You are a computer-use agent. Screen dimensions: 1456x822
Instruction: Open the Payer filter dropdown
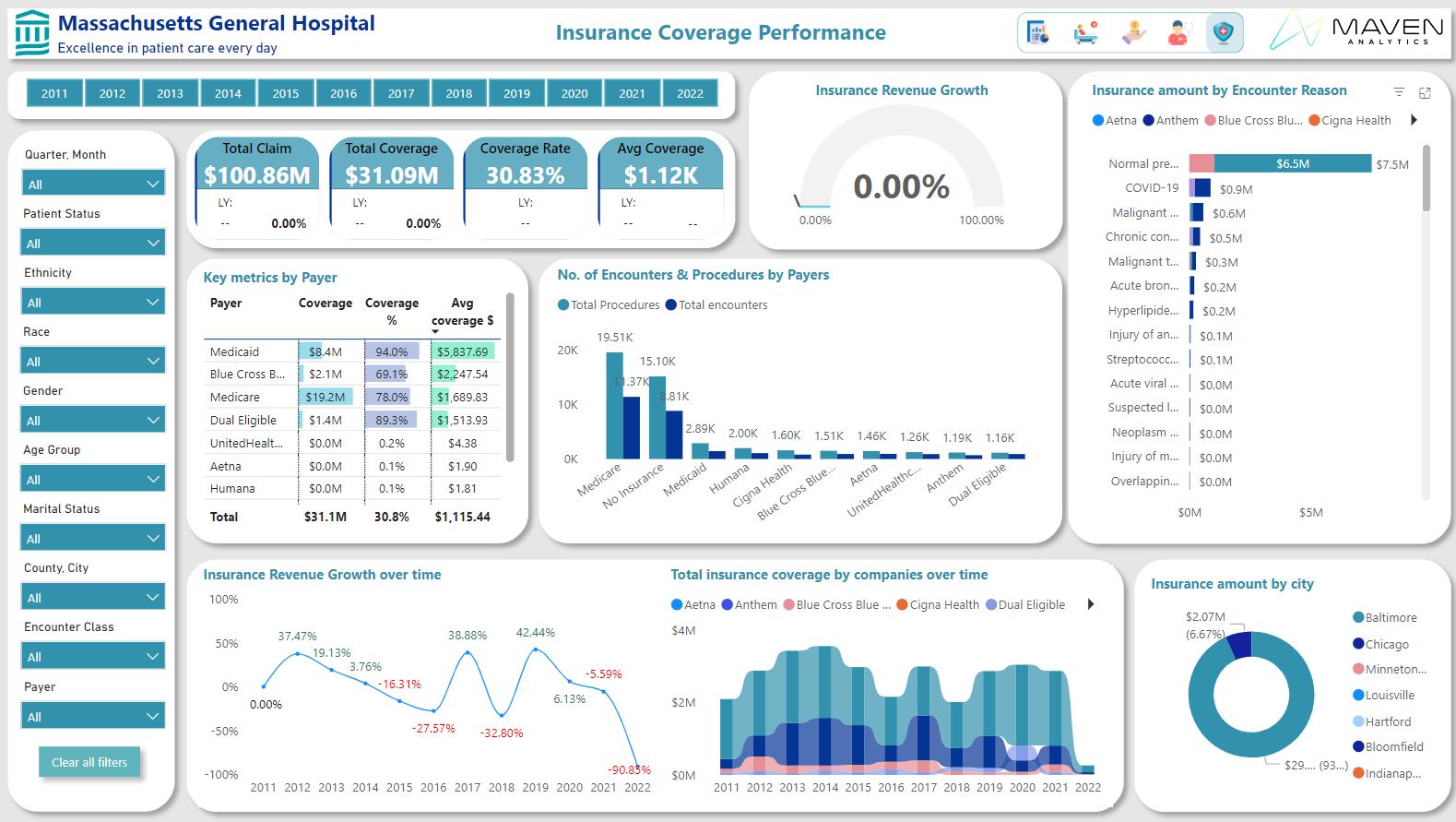(x=93, y=716)
